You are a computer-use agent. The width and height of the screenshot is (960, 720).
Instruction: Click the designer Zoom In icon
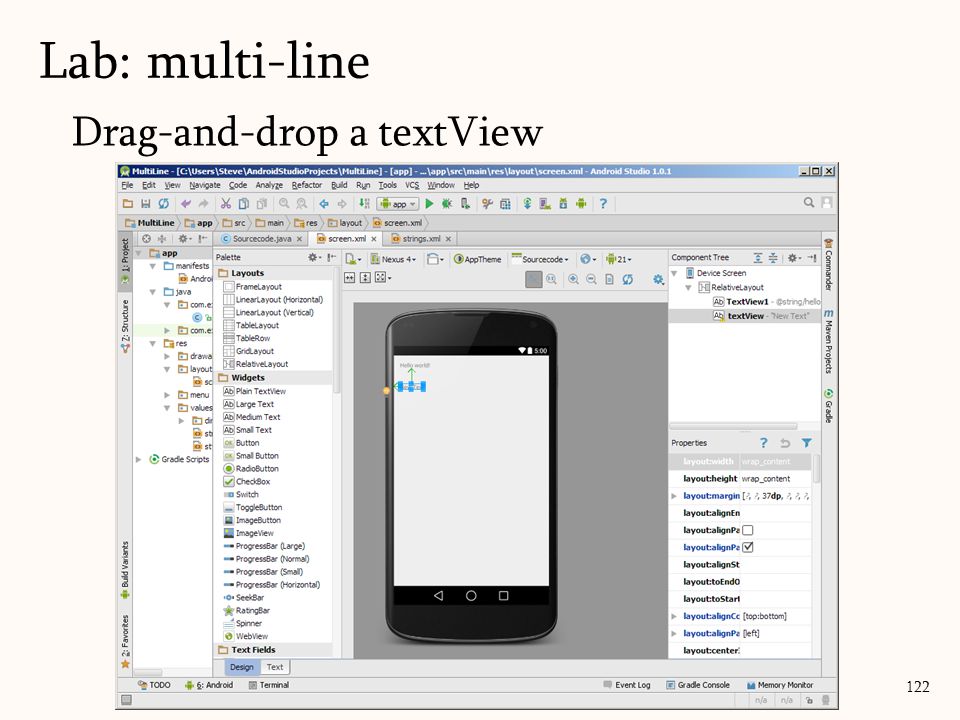[574, 279]
